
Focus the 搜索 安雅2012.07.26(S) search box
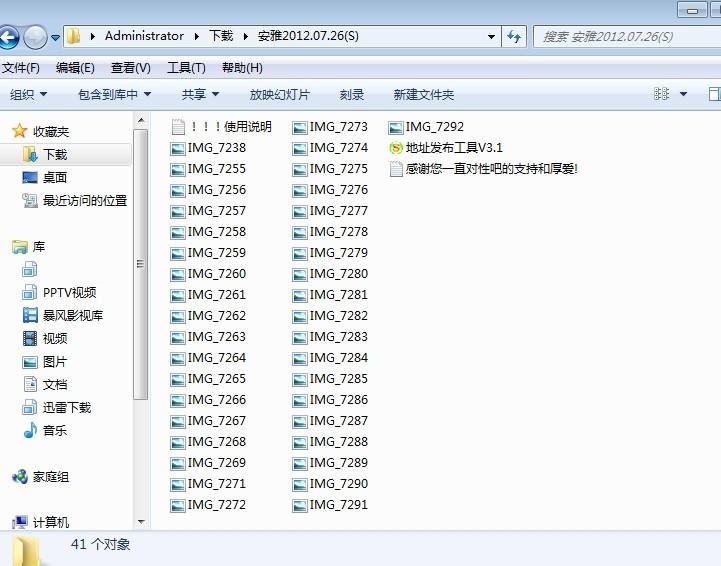coord(626,36)
